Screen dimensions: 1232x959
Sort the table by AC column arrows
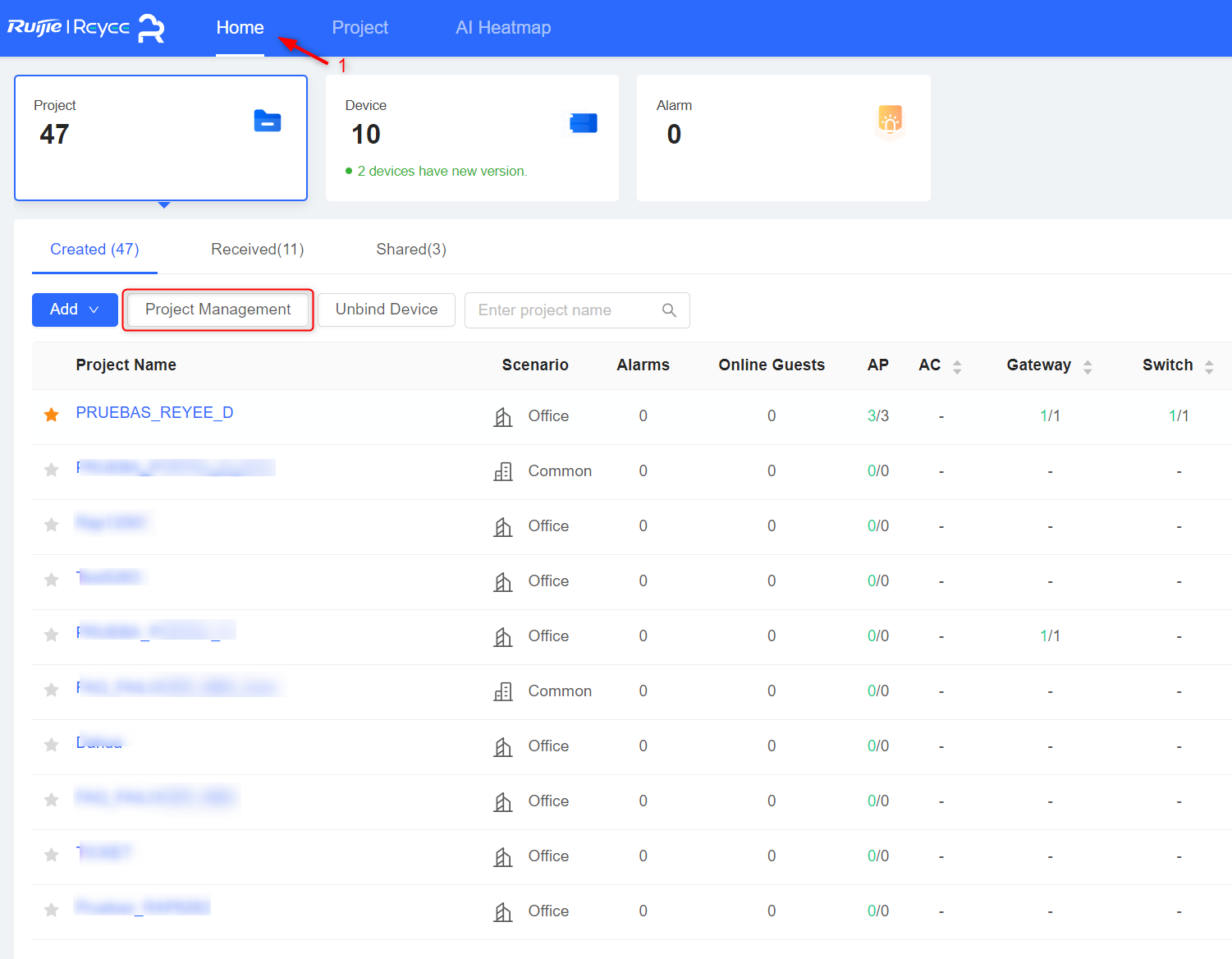tap(957, 366)
